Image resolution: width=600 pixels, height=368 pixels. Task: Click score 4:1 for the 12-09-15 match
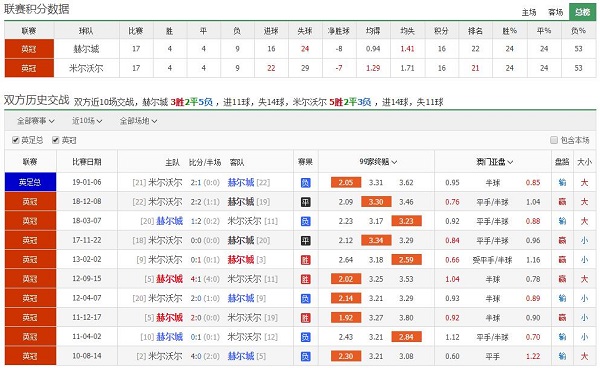(196, 279)
